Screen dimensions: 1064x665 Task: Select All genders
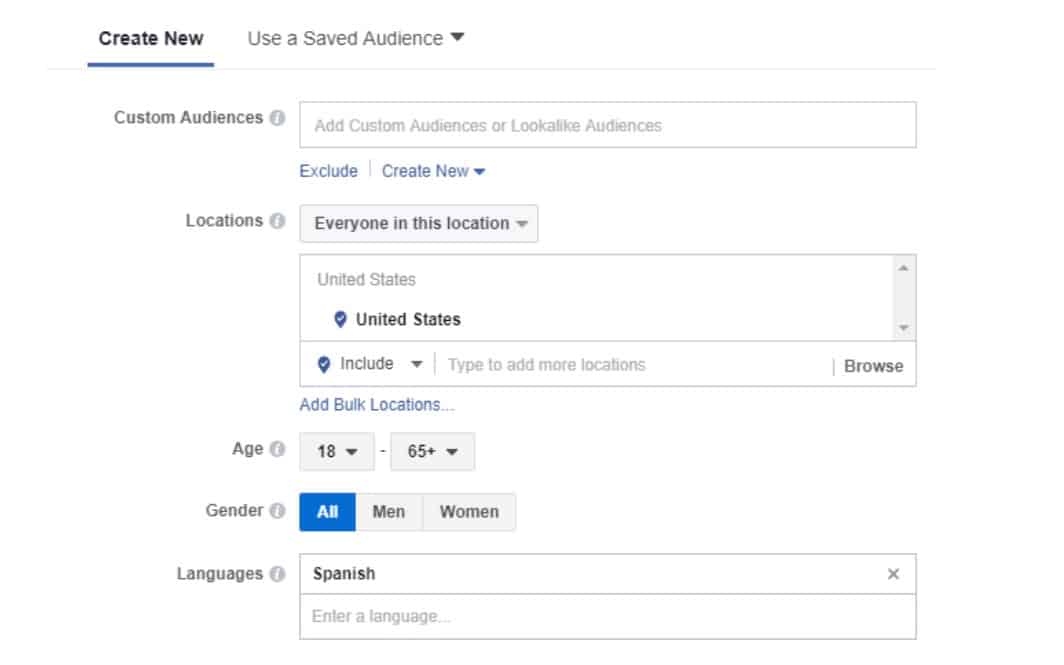[327, 512]
